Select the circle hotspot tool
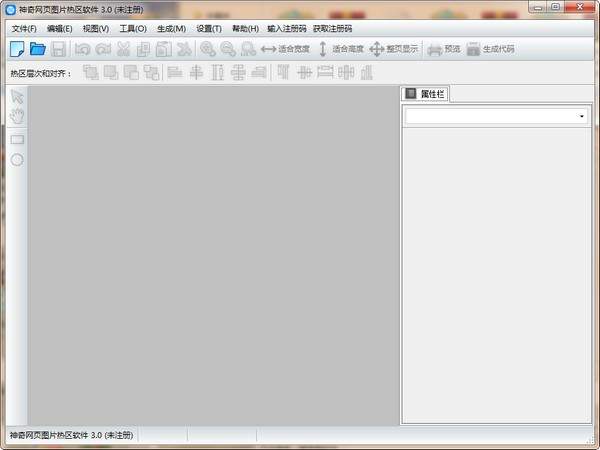Image resolution: width=600 pixels, height=450 pixels. [17, 160]
